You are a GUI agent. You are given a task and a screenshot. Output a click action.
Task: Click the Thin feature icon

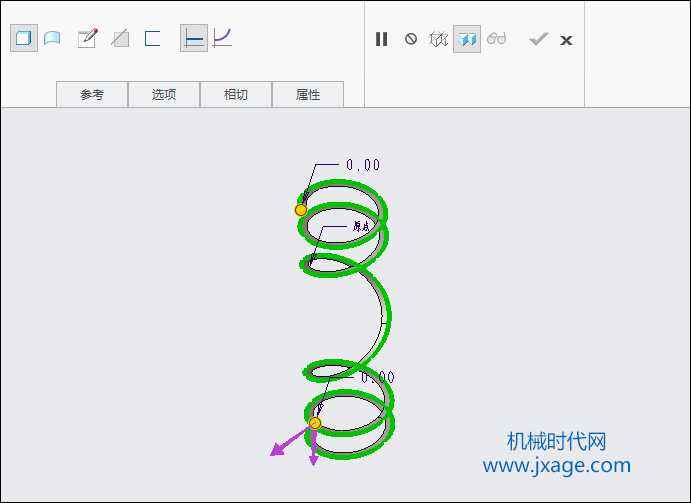point(152,38)
